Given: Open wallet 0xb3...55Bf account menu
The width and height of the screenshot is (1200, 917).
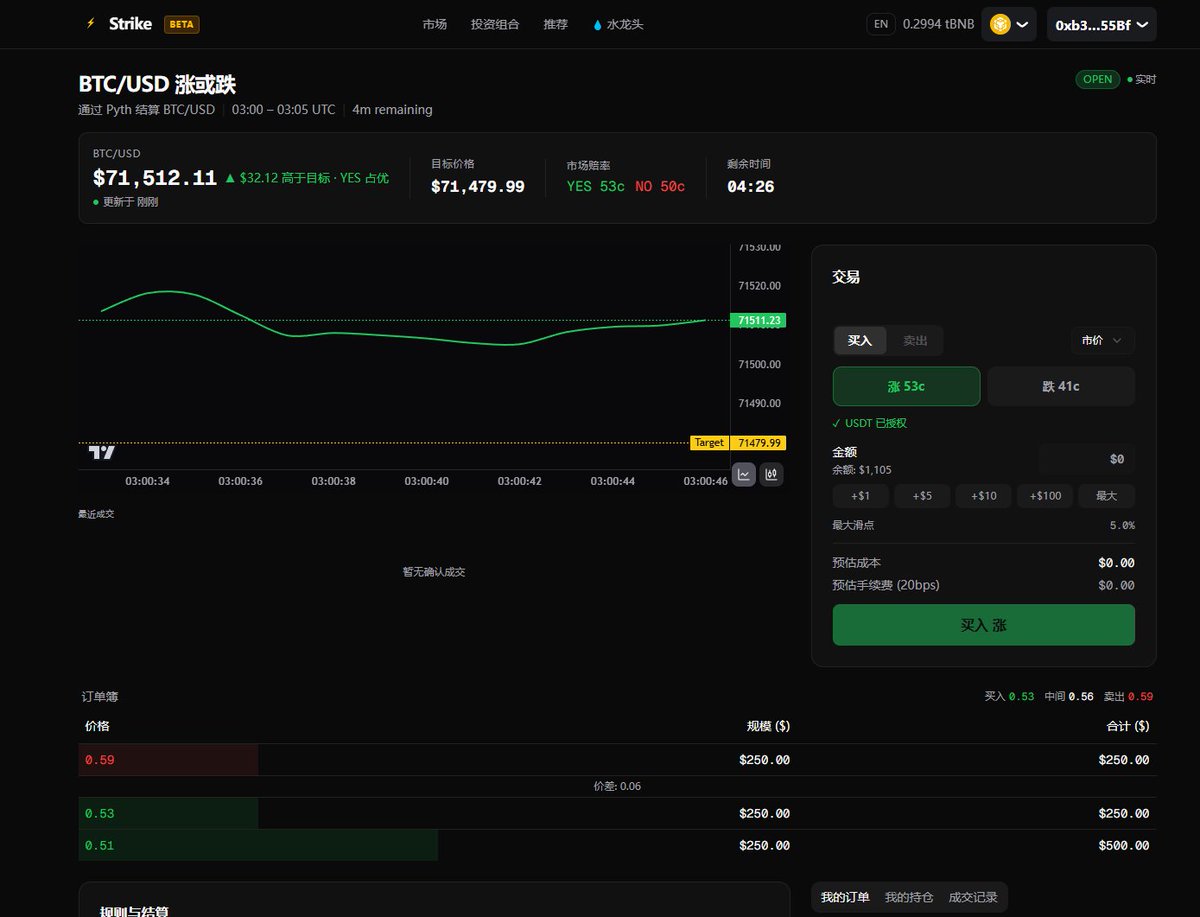Looking at the screenshot, I should [x=1102, y=24].
